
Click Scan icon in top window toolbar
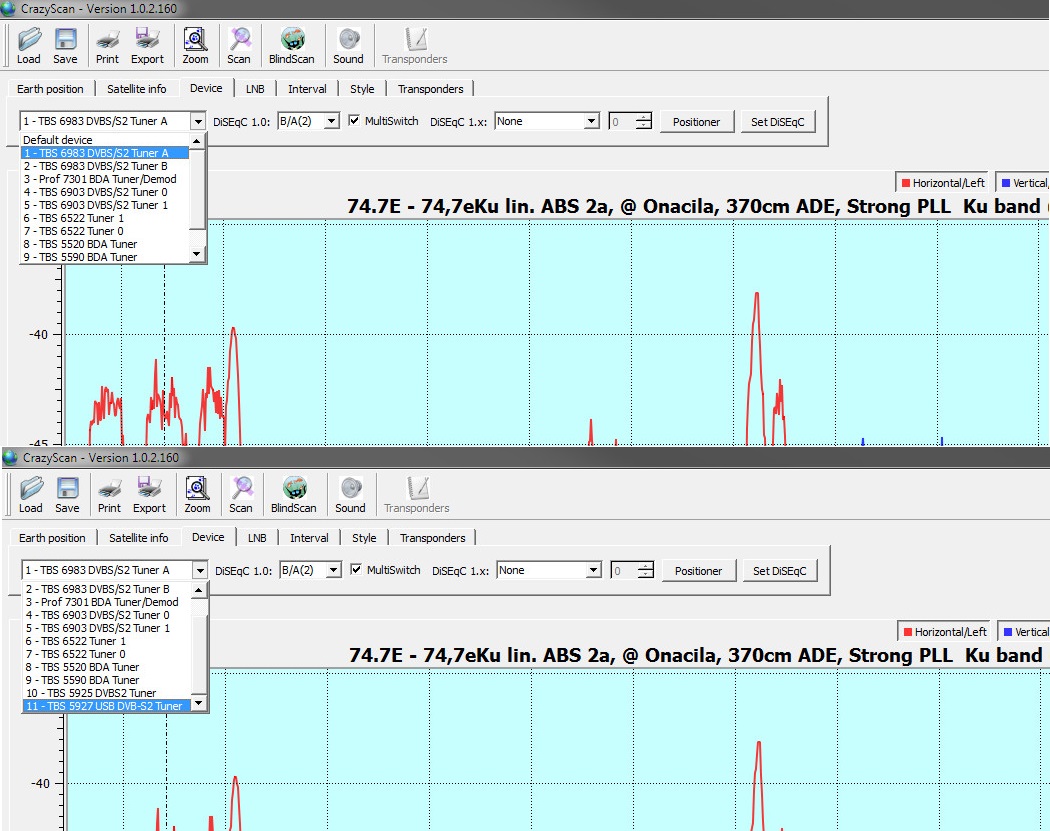238,39
